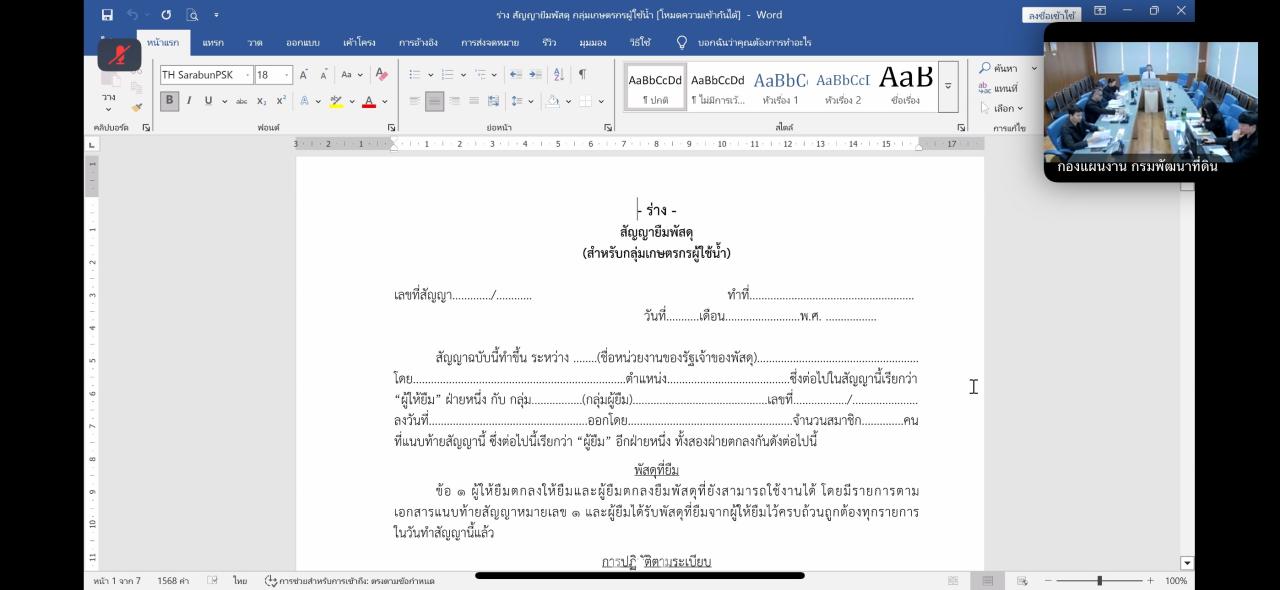The image size is (1280, 590).
Task: Apply center alignment to the paragraph
Action: click(435, 101)
